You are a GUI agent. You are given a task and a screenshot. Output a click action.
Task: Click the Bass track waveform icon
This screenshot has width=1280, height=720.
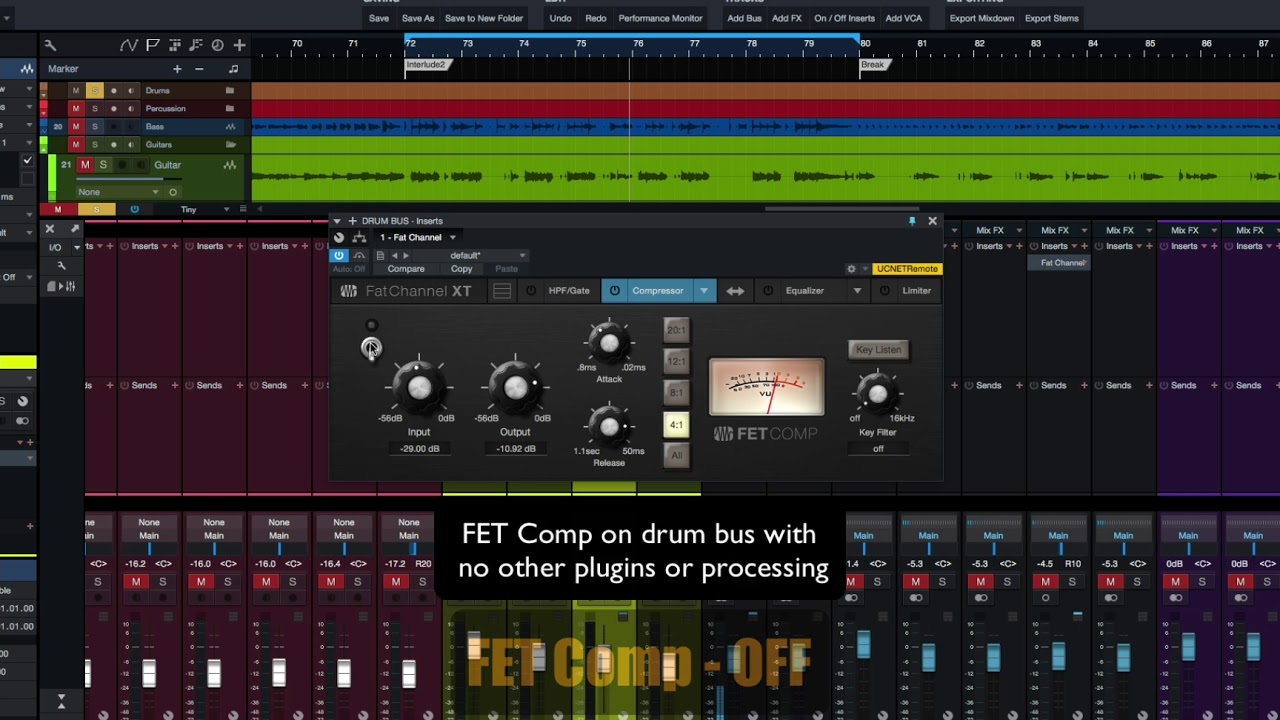231,127
